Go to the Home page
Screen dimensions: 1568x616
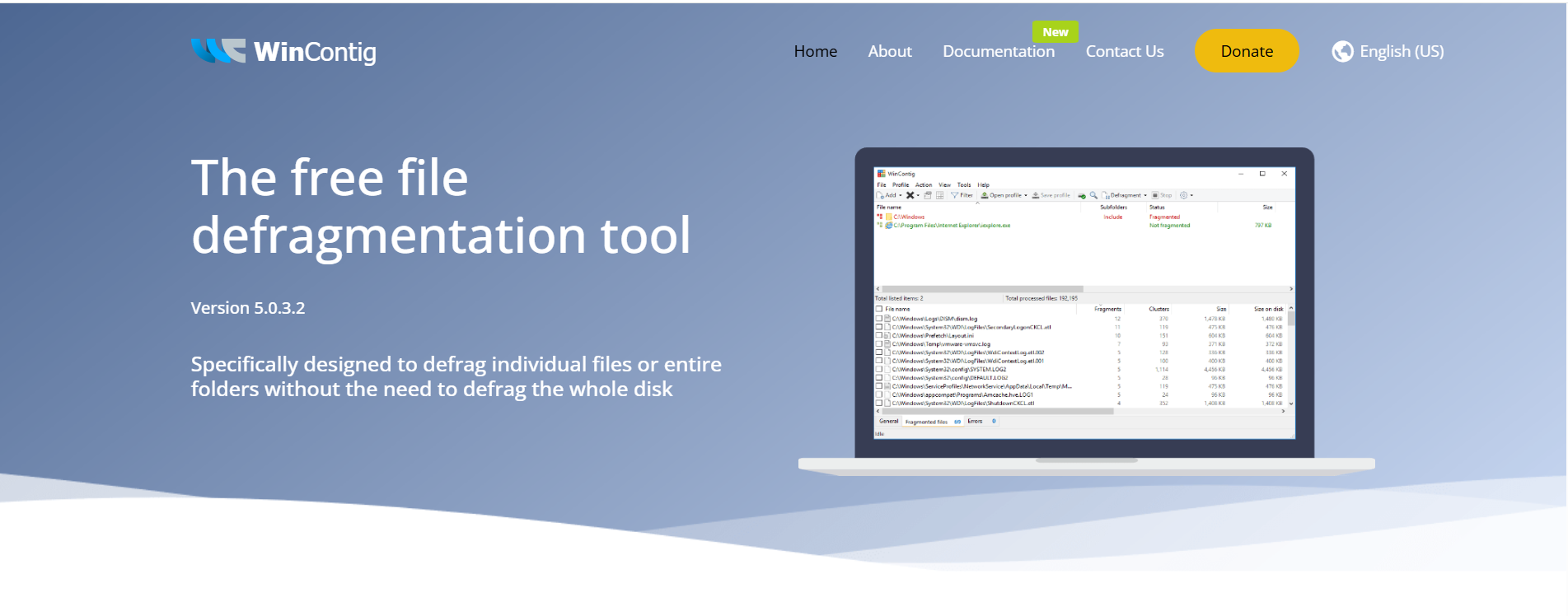coord(816,51)
